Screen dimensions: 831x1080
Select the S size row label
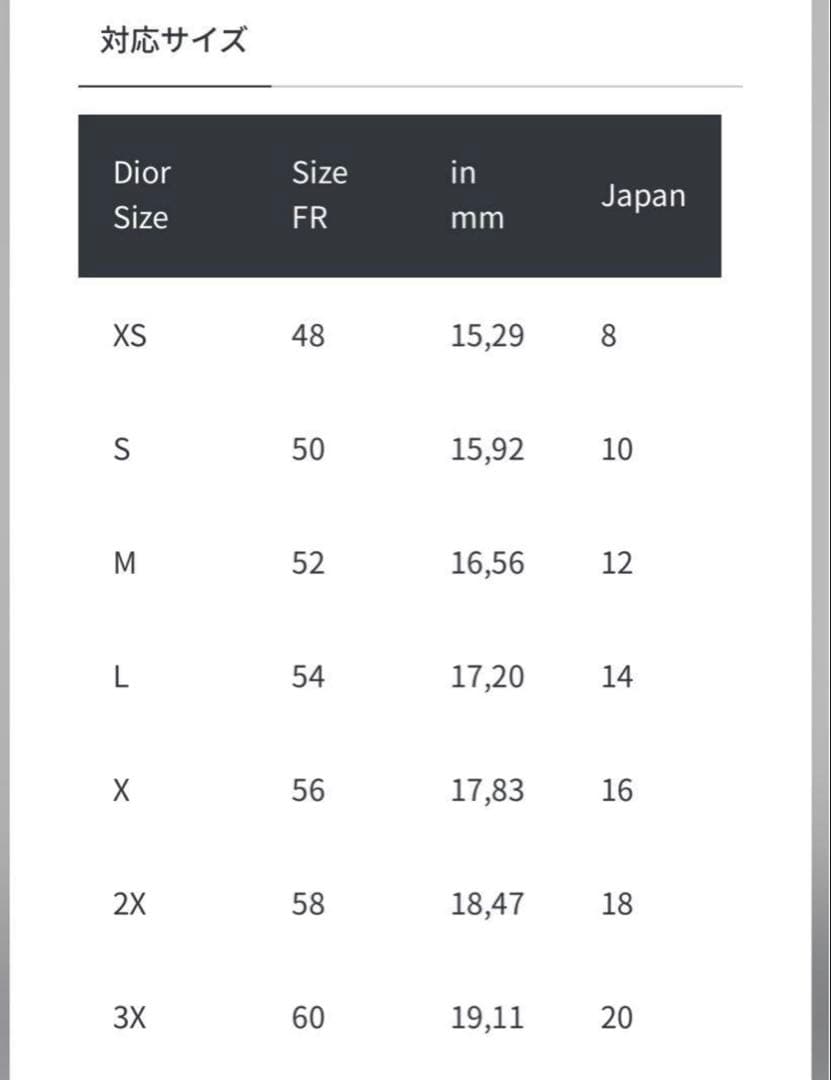point(122,450)
